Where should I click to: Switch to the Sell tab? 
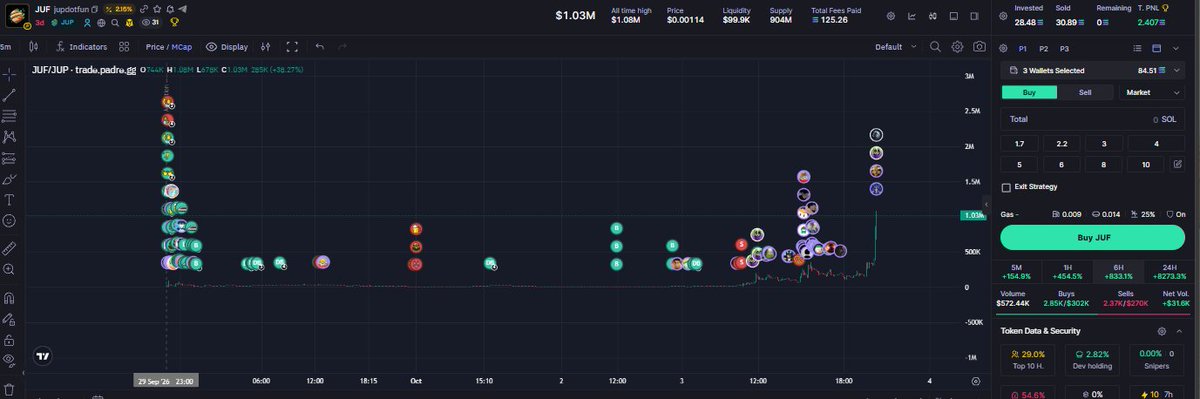1085,92
